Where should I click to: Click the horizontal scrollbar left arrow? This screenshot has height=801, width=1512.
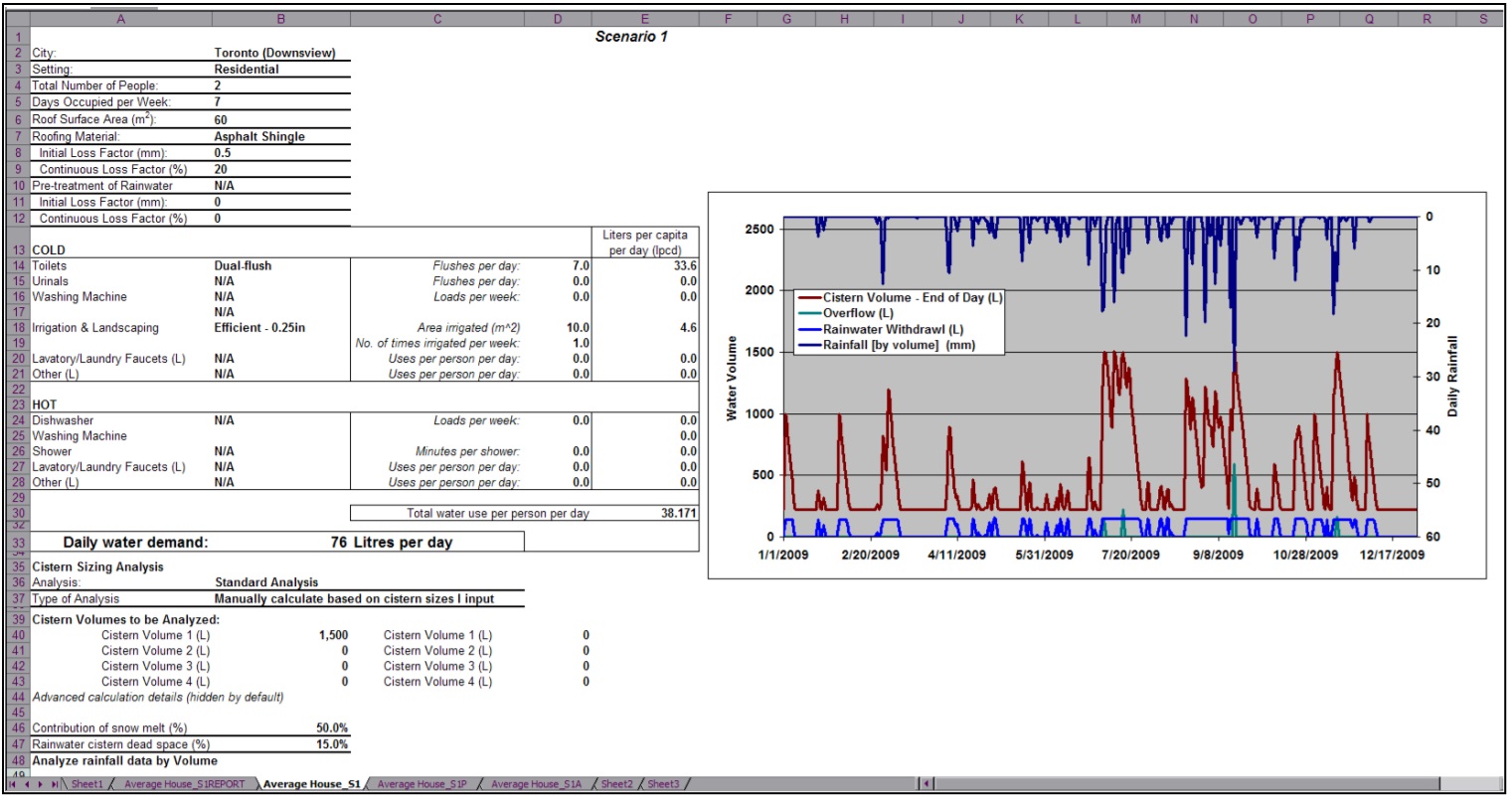pyautogui.click(x=926, y=784)
